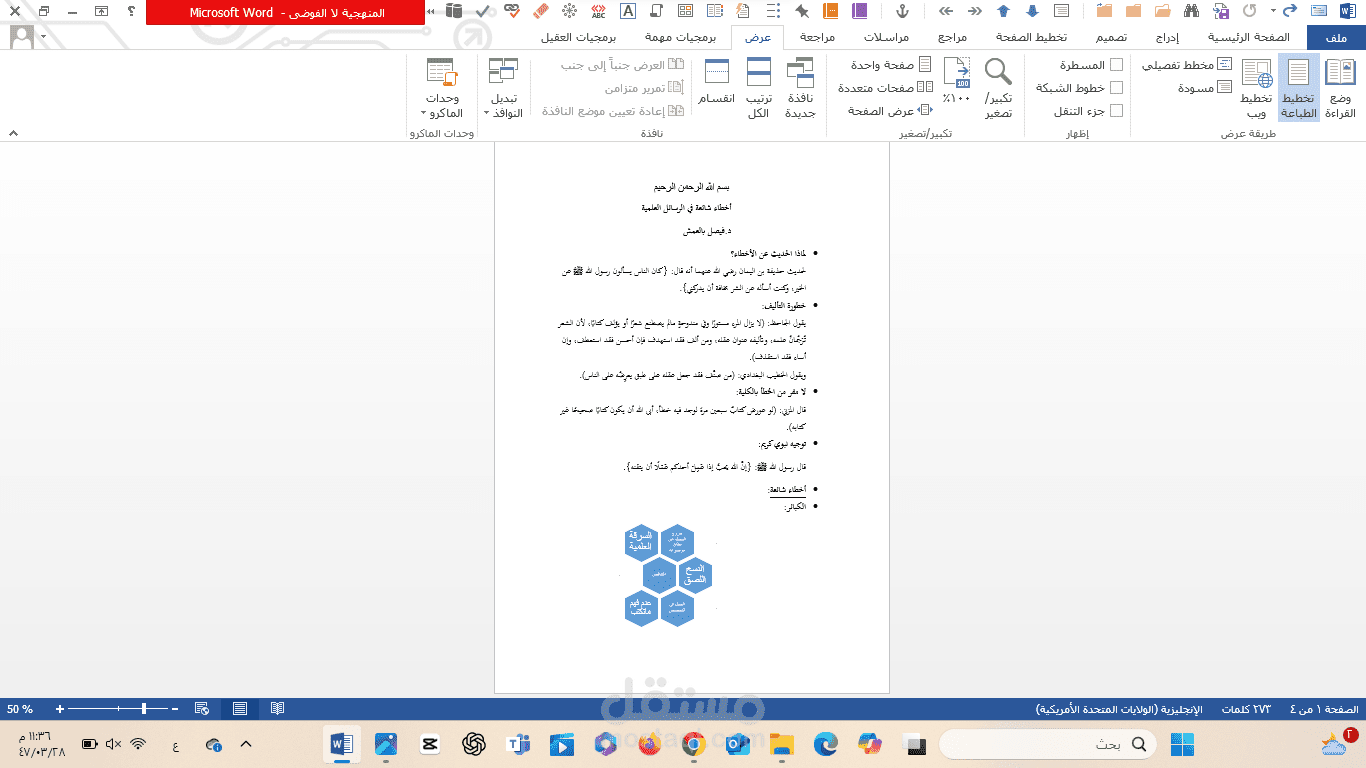Click the zoom in plus button

[60, 708]
